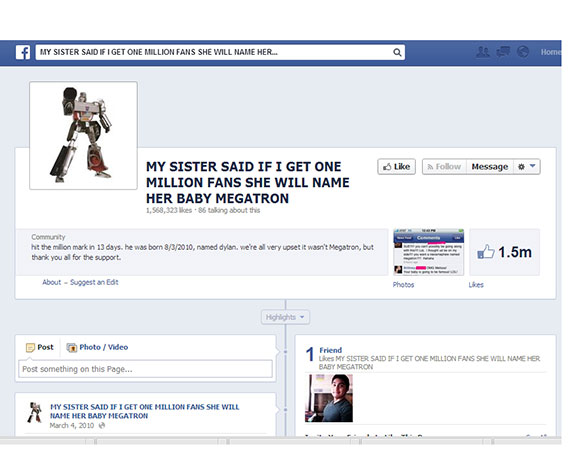Viewport: 580px width, 470px height.
Task: Expand the Highlights dropdown
Action: click(x=285, y=317)
